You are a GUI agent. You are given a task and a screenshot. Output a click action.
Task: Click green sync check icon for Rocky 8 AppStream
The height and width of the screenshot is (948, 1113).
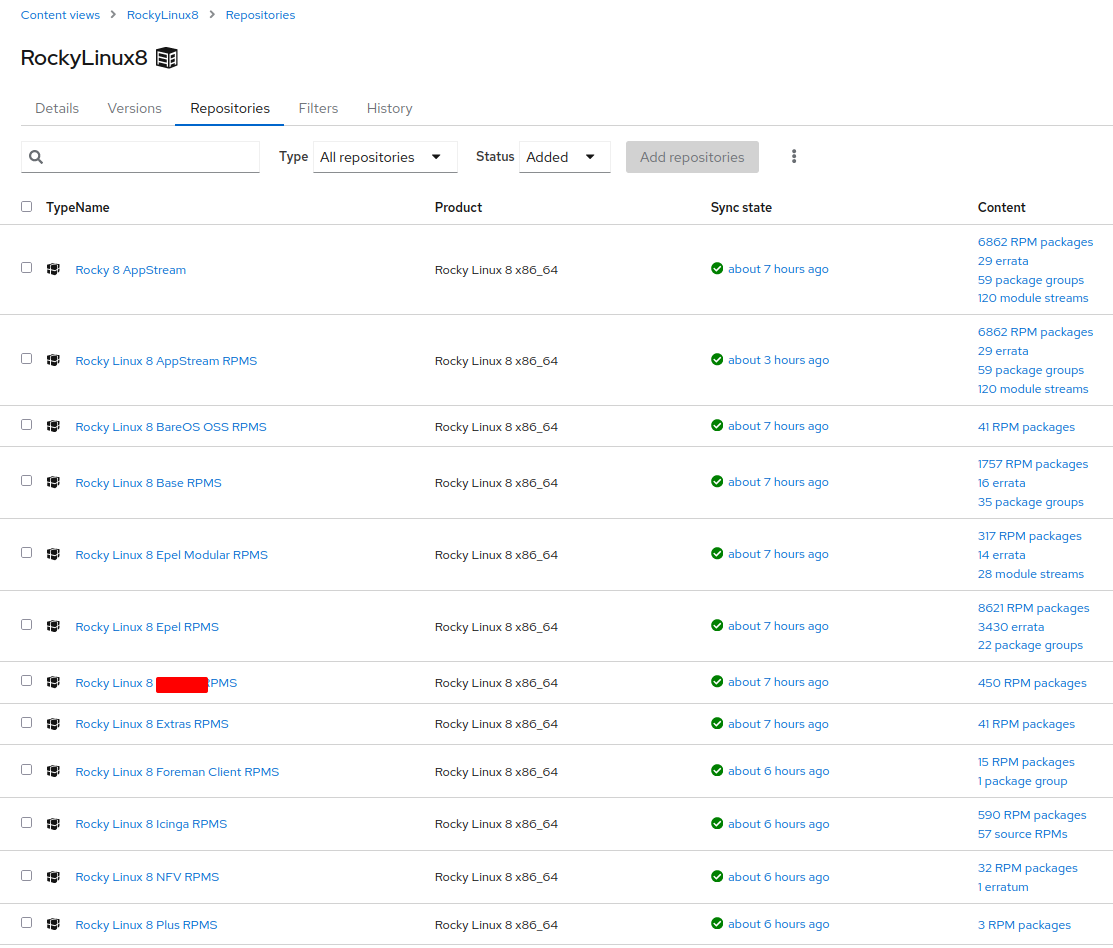pos(717,268)
